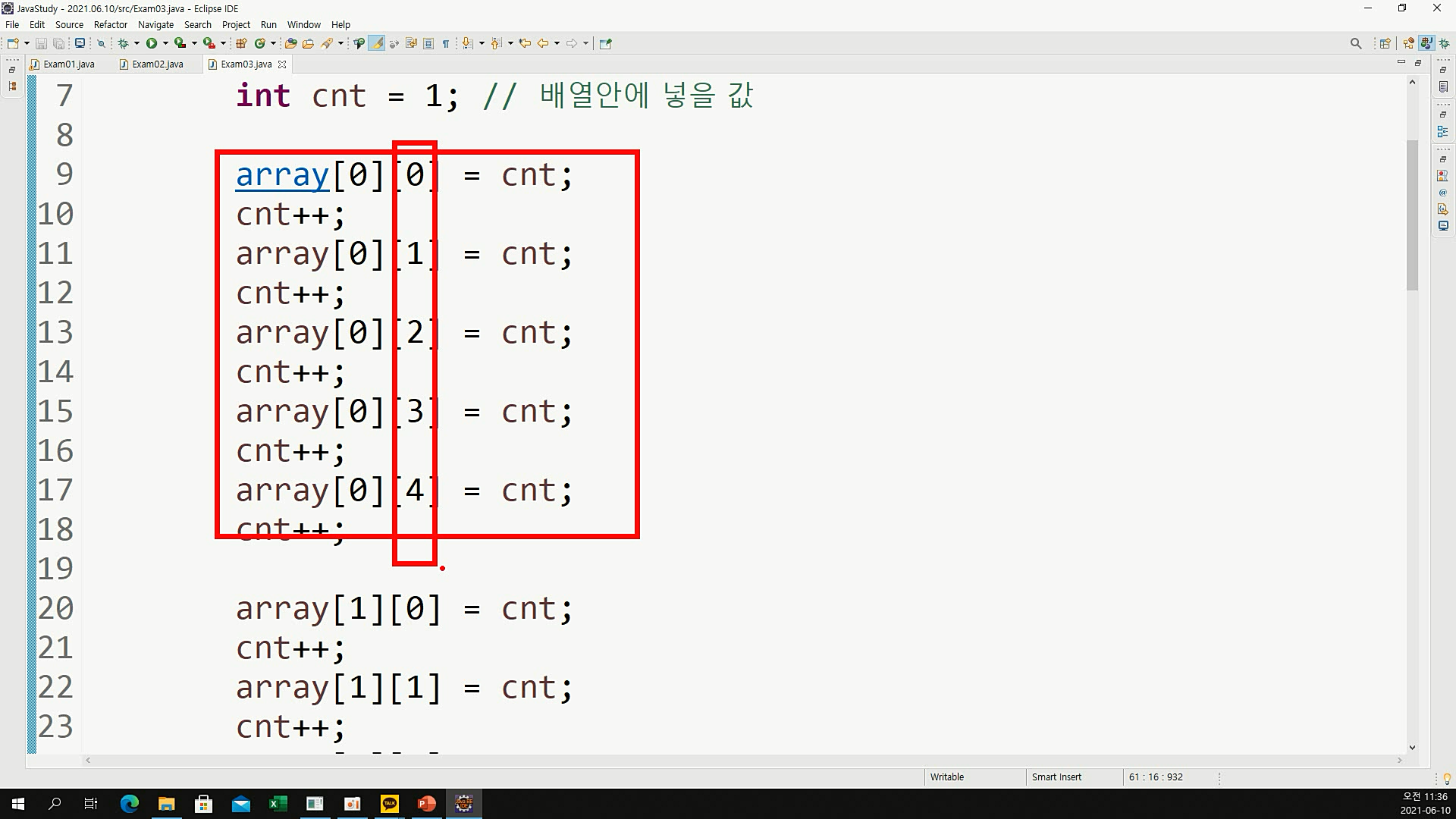Viewport: 1456px width, 819px height.
Task: Expand the Run button dropdown arrow
Action: 165,43
